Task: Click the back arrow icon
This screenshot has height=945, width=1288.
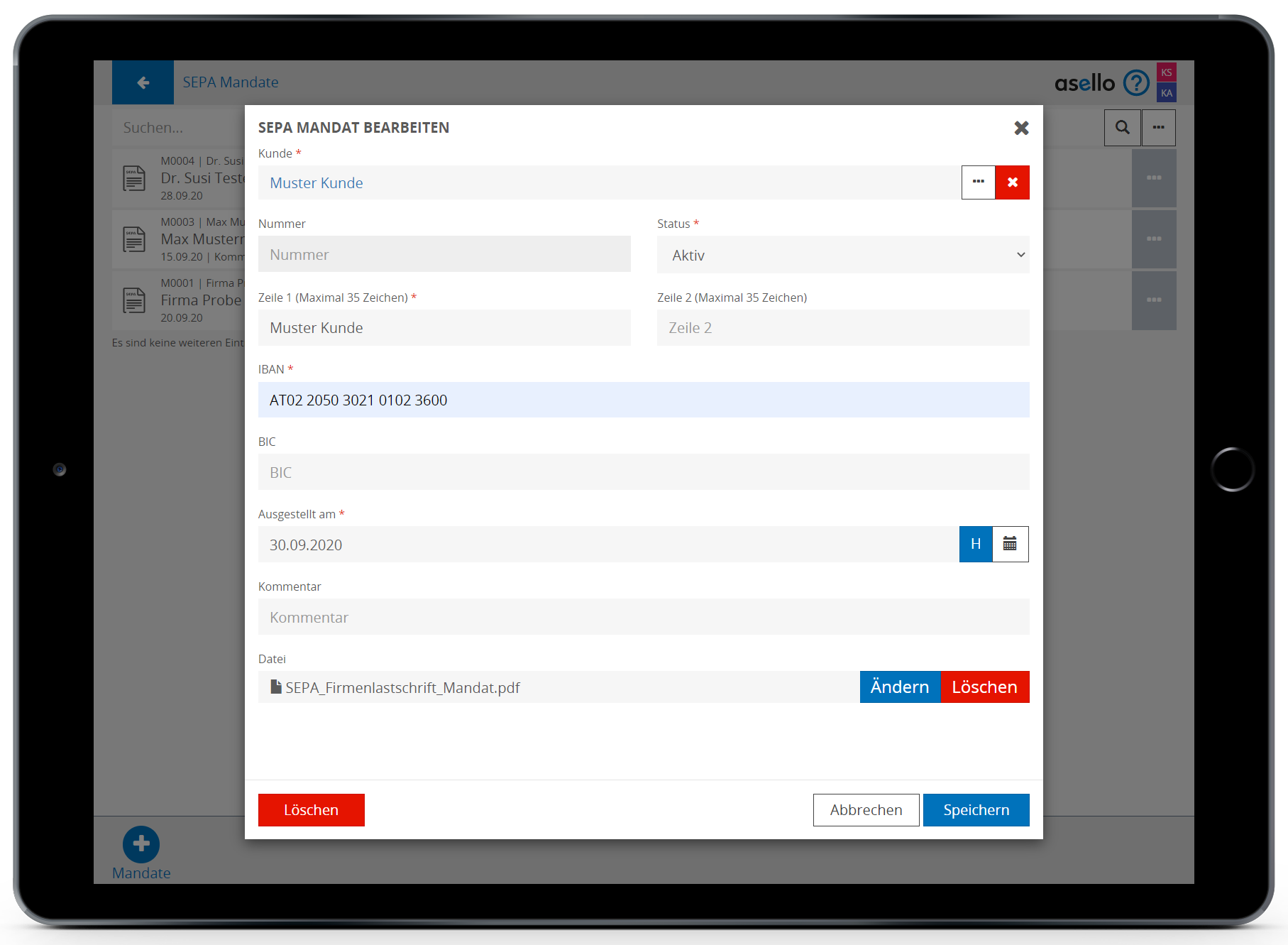Action: (x=143, y=82)
